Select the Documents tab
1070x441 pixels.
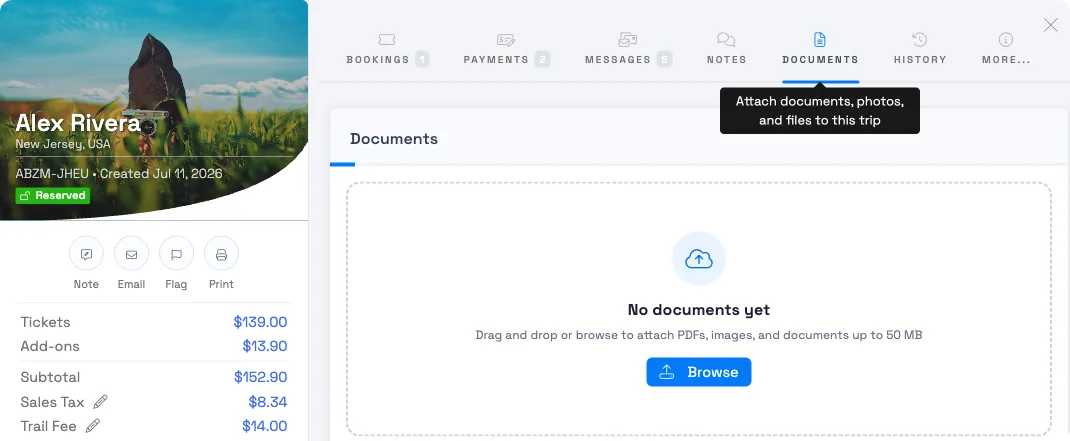click(820, 50)
